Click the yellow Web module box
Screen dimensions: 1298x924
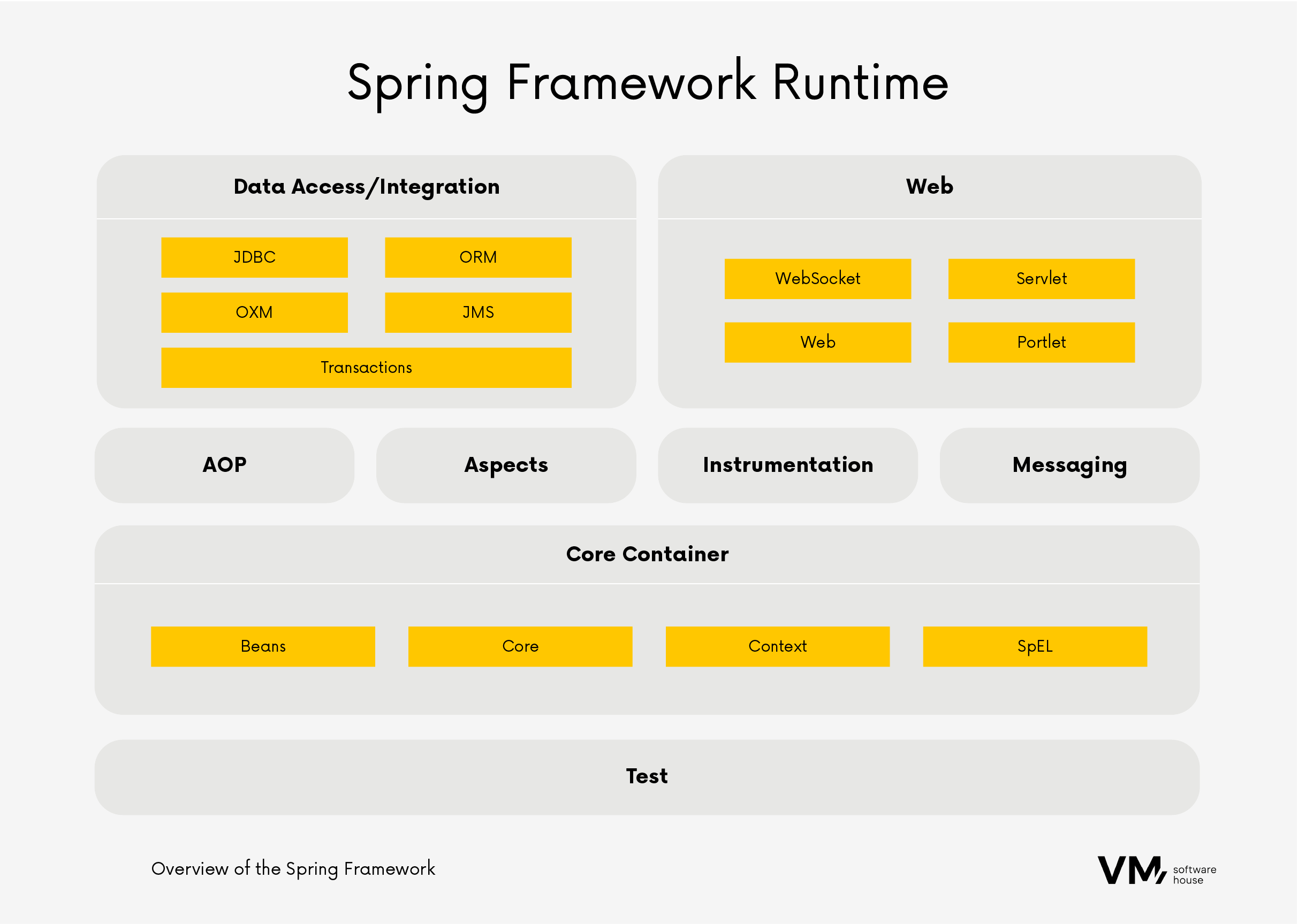pos(817,342)
